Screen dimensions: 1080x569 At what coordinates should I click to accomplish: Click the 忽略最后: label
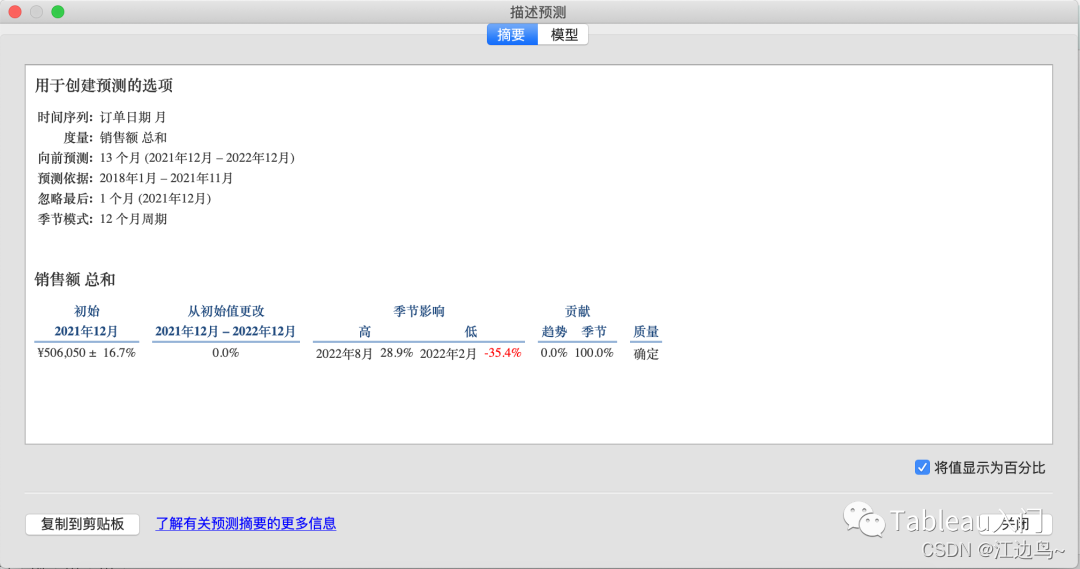pyautogui.click(x=65, y=198)
